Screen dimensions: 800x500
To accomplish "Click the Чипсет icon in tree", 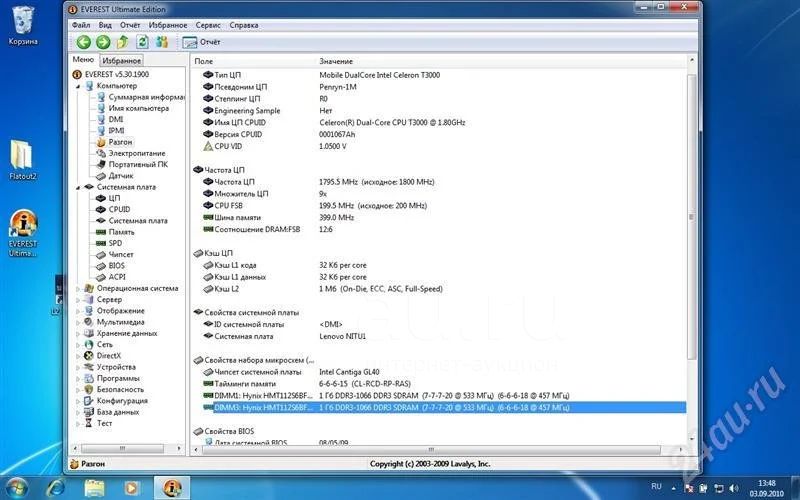I will pyautogui.click(x=101, y=255).
